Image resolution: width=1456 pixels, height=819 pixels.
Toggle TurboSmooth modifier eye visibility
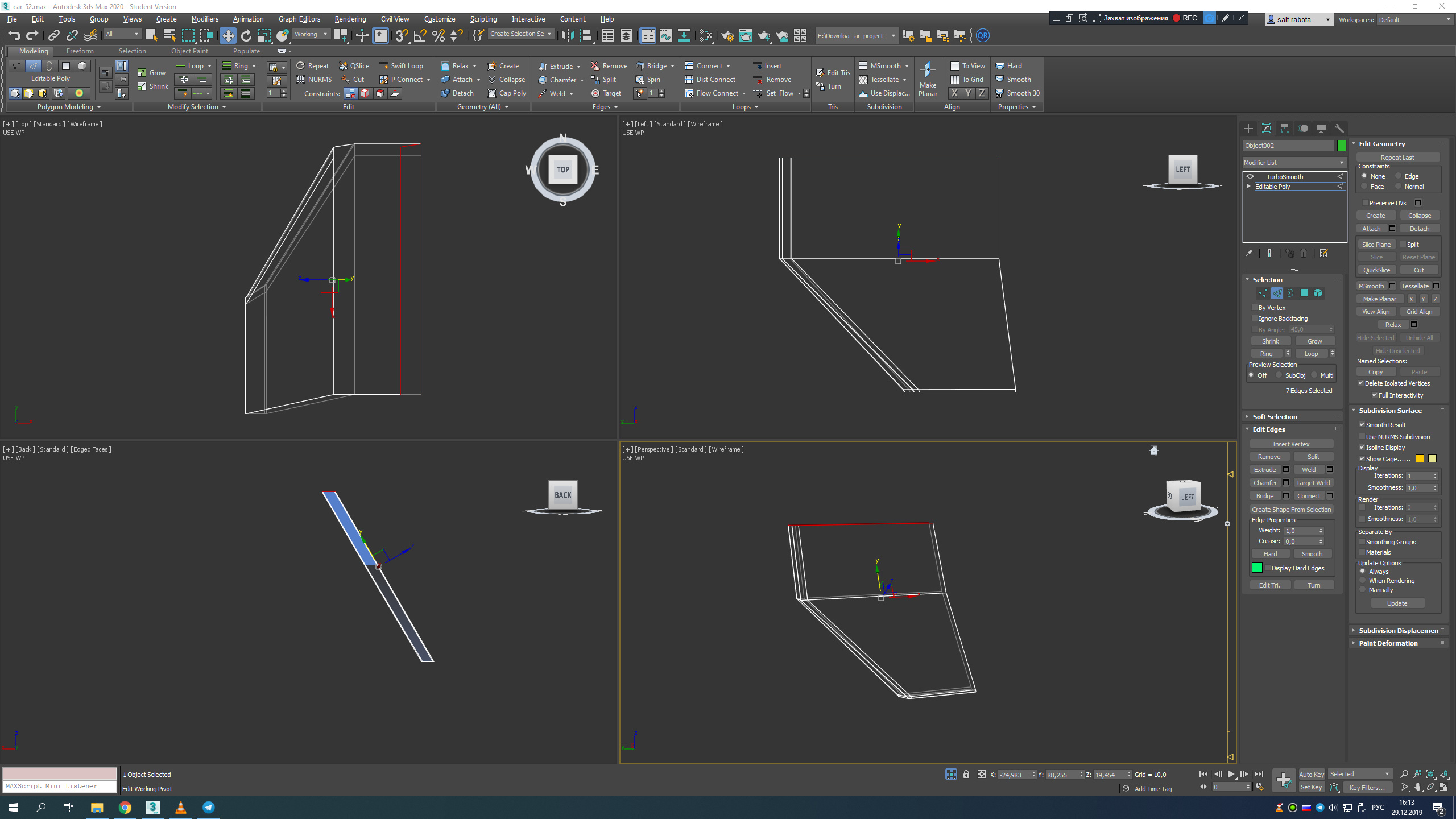pos(1250,177)
